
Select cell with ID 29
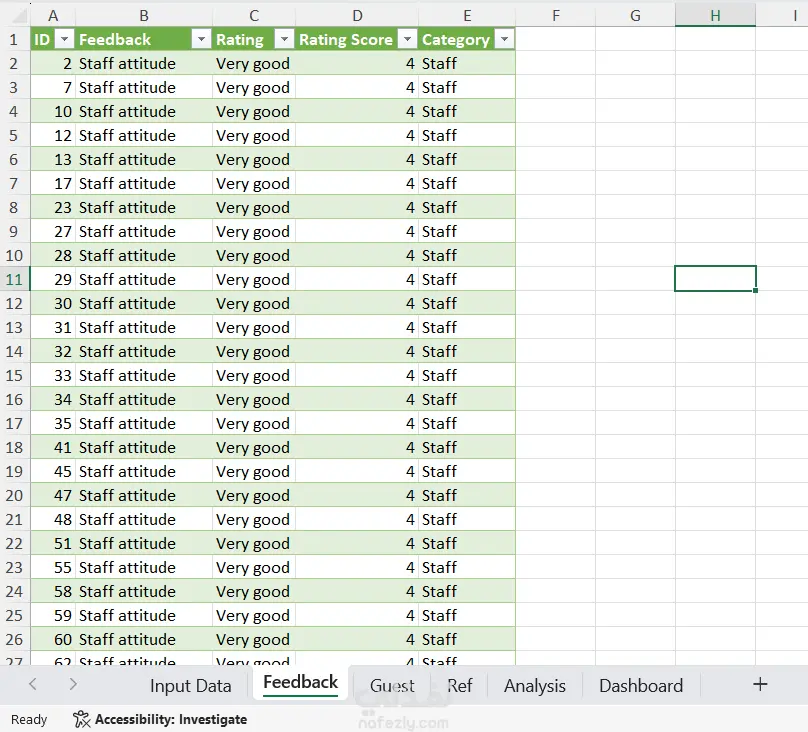(x=53, y=279)
